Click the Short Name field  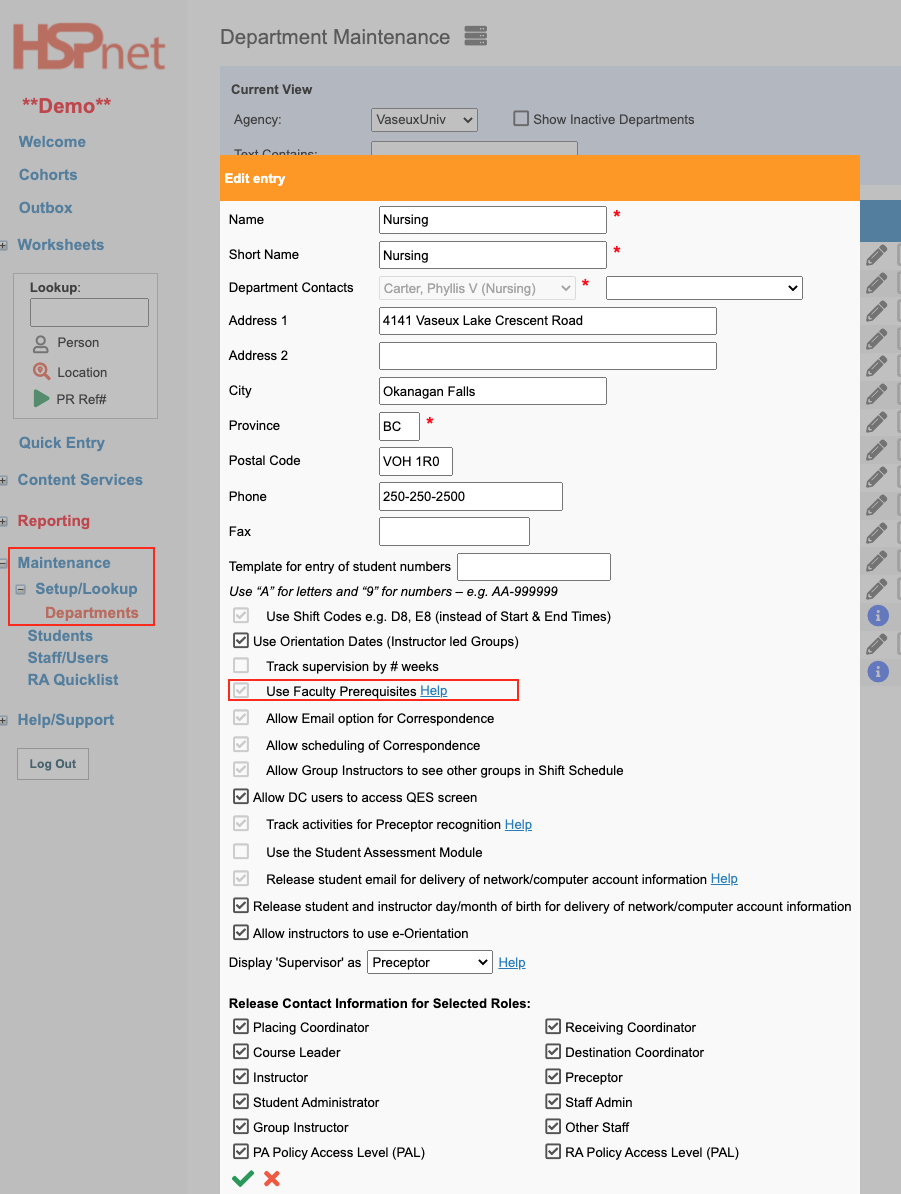pos(493,255)
